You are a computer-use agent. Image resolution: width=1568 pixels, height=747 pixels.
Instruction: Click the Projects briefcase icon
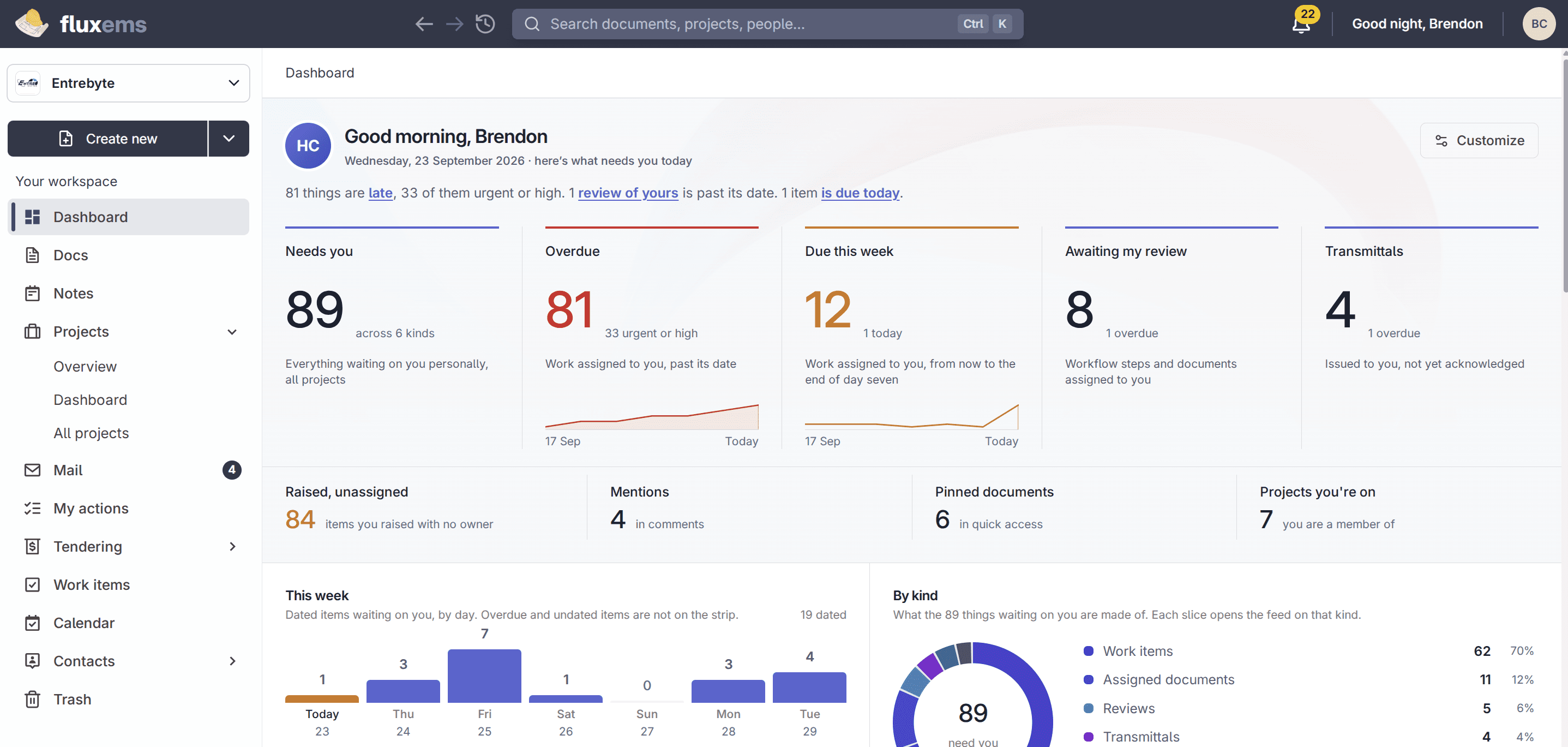[x=32, y=331]
